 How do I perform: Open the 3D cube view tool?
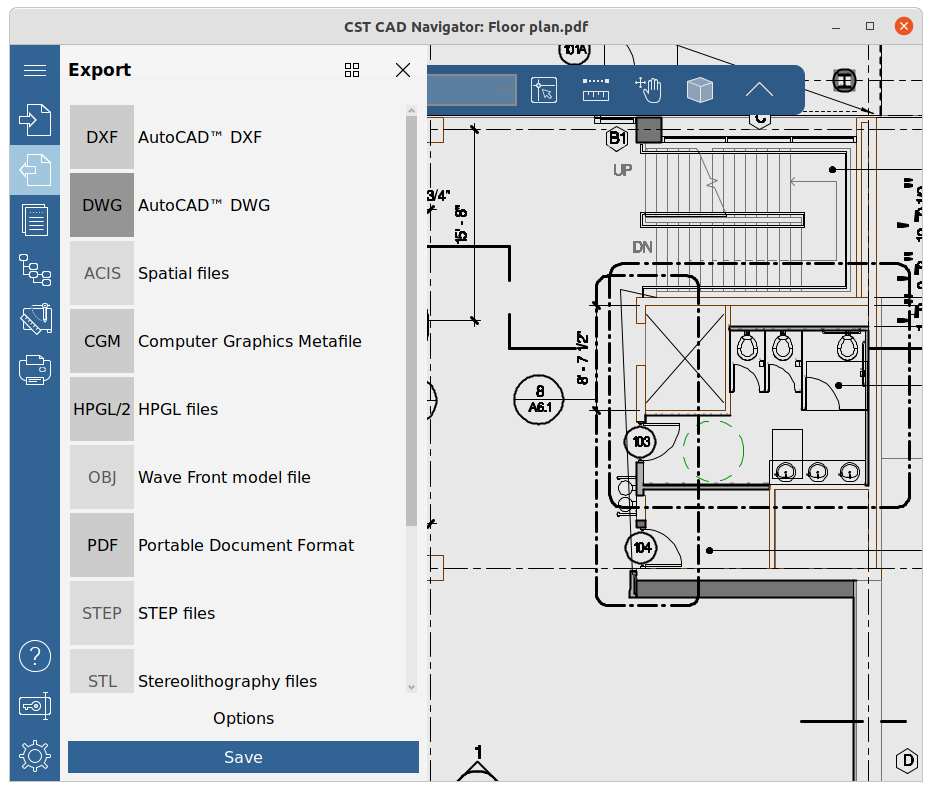(x=700, y=90)
